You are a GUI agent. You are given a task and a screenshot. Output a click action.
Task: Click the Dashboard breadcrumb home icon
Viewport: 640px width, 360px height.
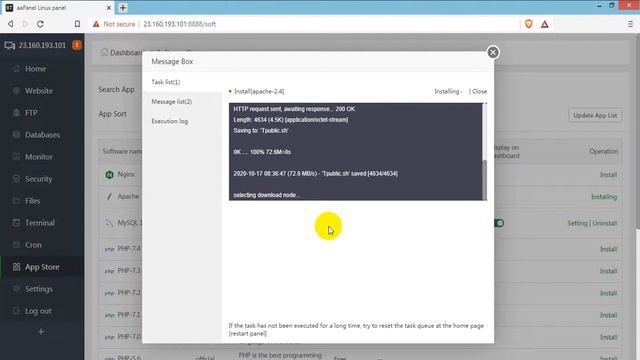pos(104,52)
